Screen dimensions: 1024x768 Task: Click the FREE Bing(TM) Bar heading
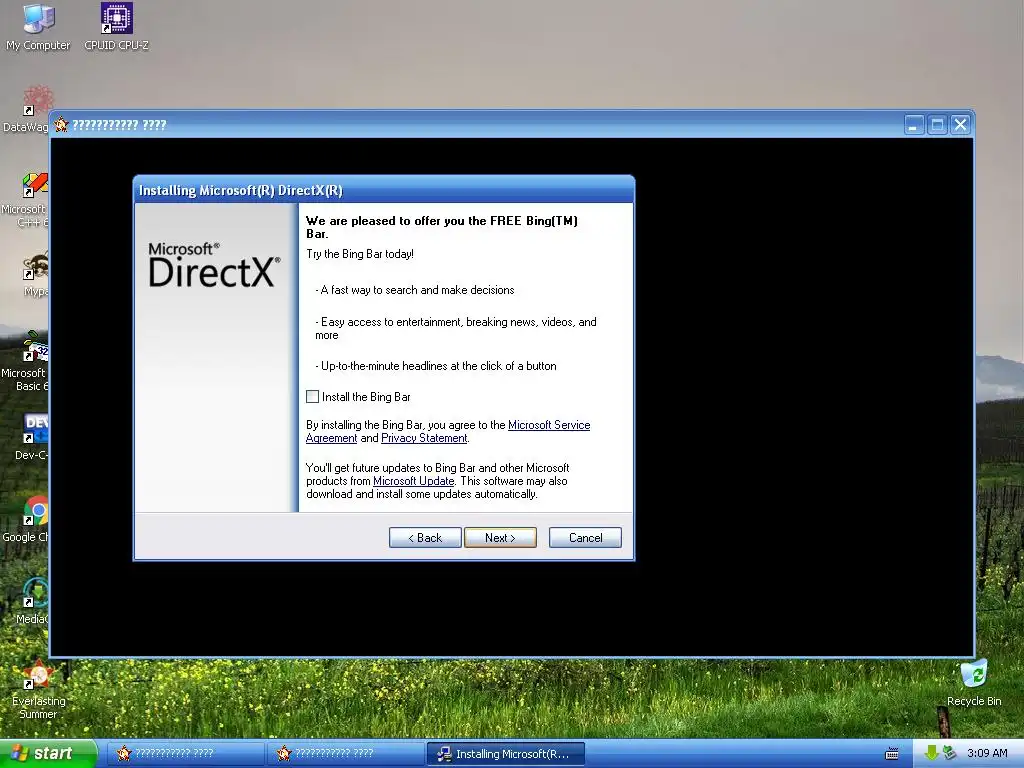tap(441, 227)
